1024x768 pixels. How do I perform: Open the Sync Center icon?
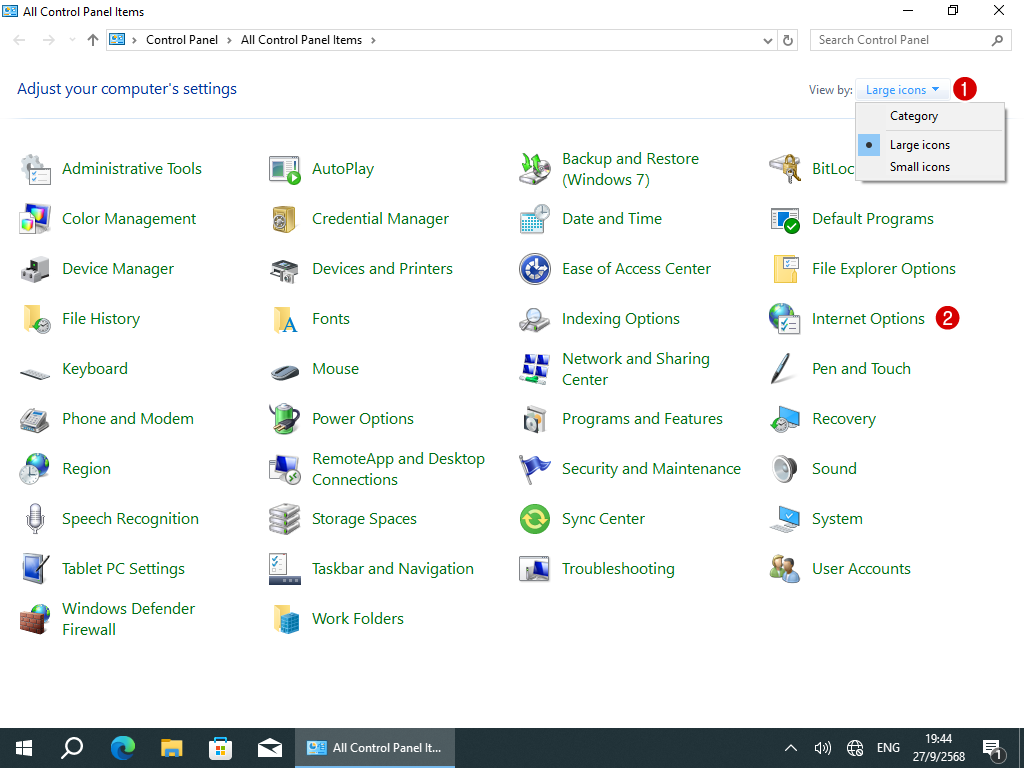coord(535,519)
